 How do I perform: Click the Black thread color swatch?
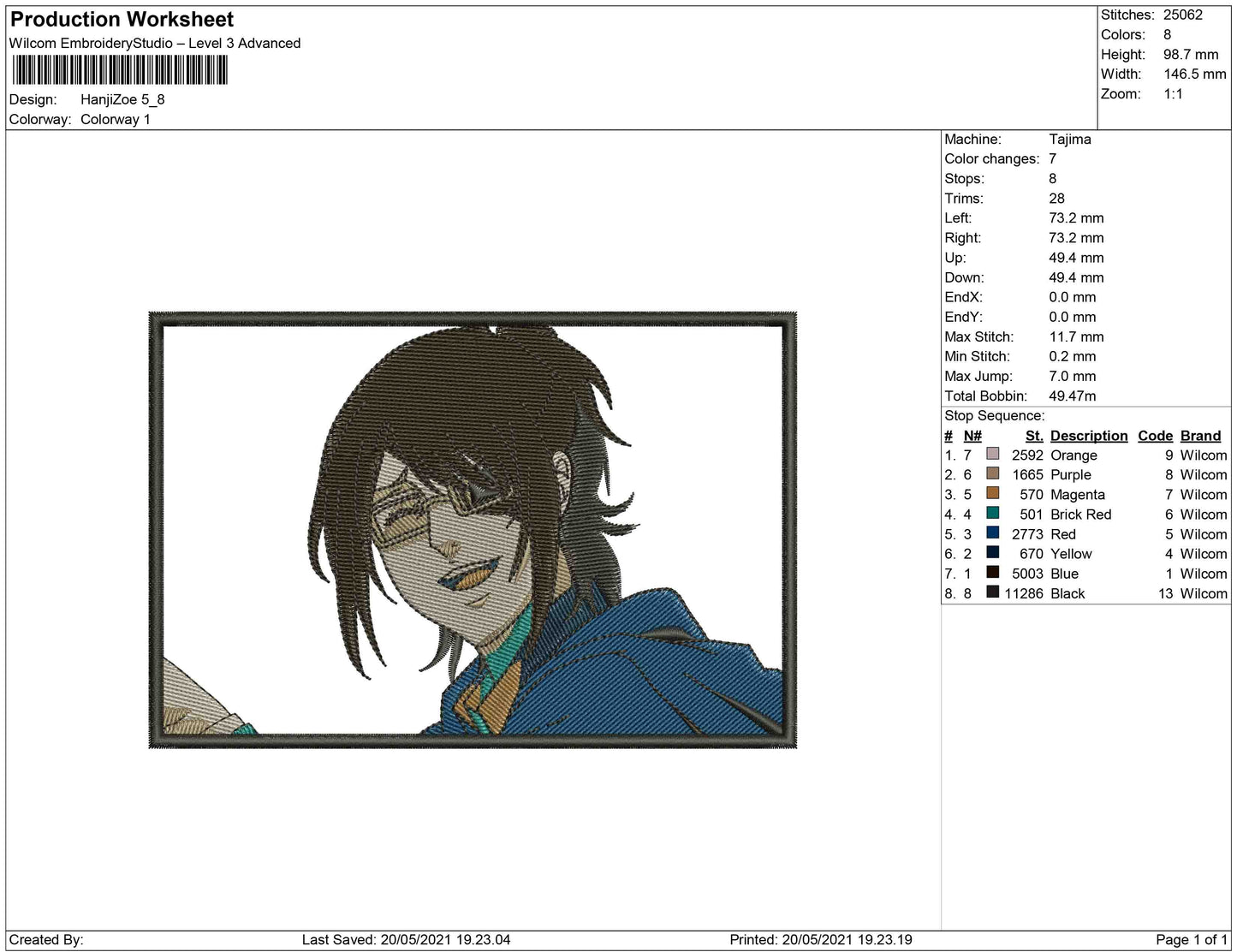993,592
